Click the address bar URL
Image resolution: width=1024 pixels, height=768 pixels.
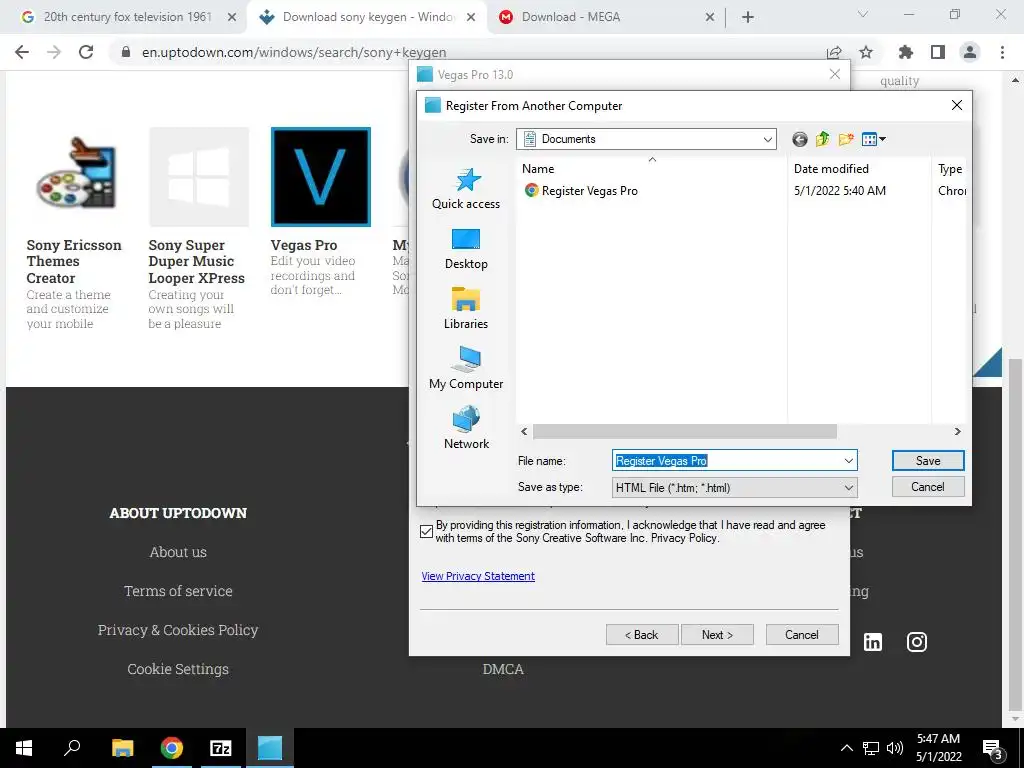coord(294,52)
